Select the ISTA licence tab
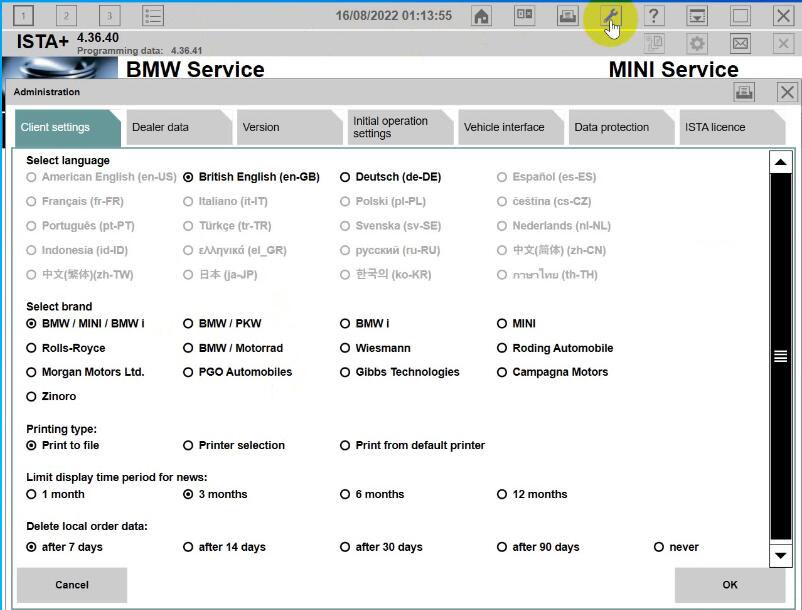Viewport: 802px width, 610px height. (x=732, y=127)
